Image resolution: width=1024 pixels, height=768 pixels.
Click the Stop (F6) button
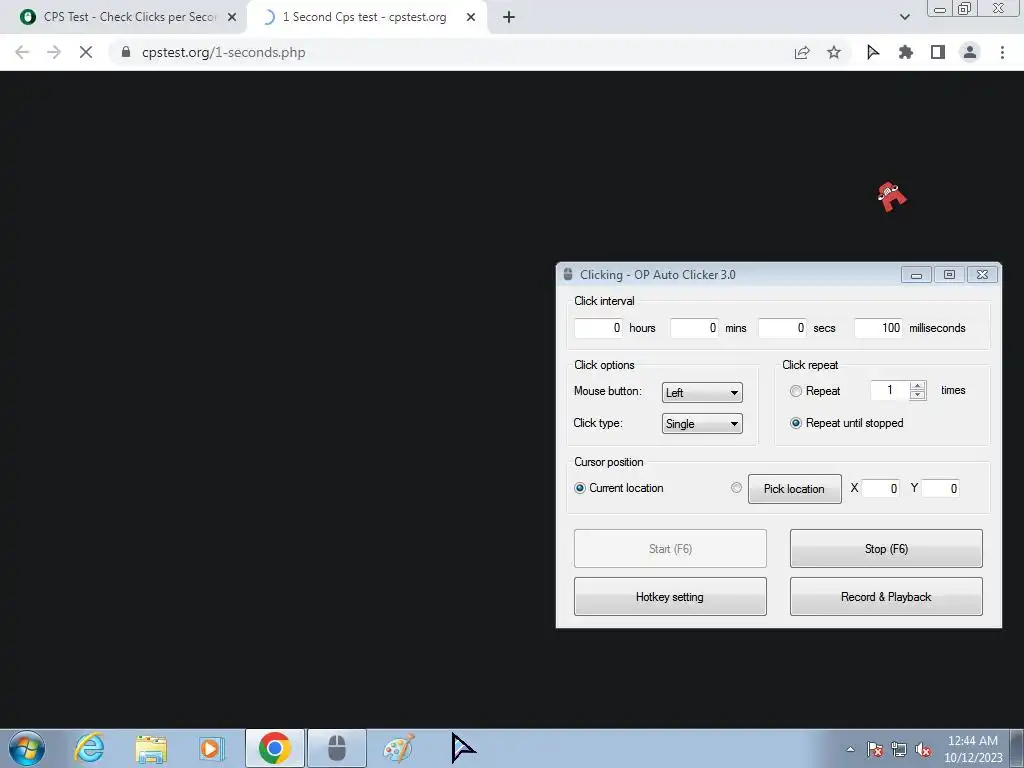click(x=886, y=549)
